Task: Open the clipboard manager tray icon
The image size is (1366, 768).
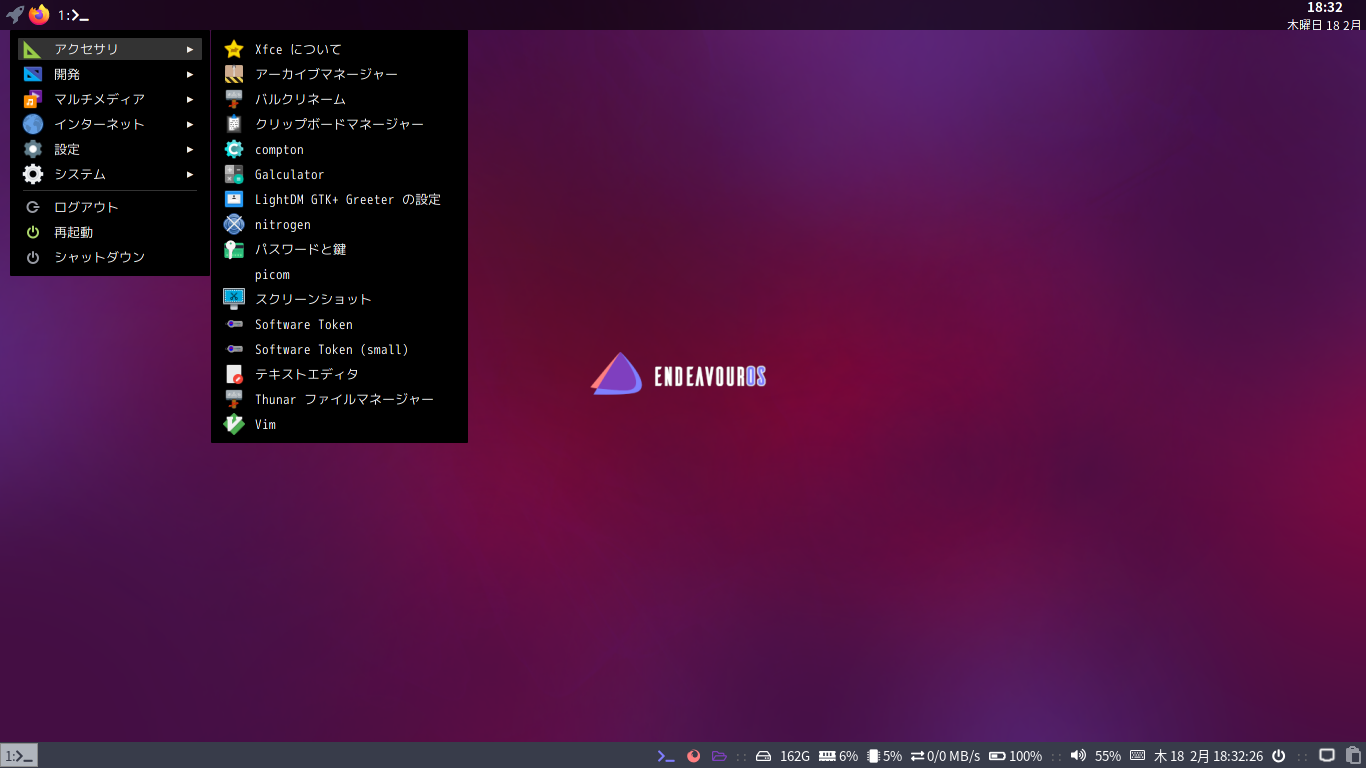Action: pyautogui.click(x=1354, y=756)
